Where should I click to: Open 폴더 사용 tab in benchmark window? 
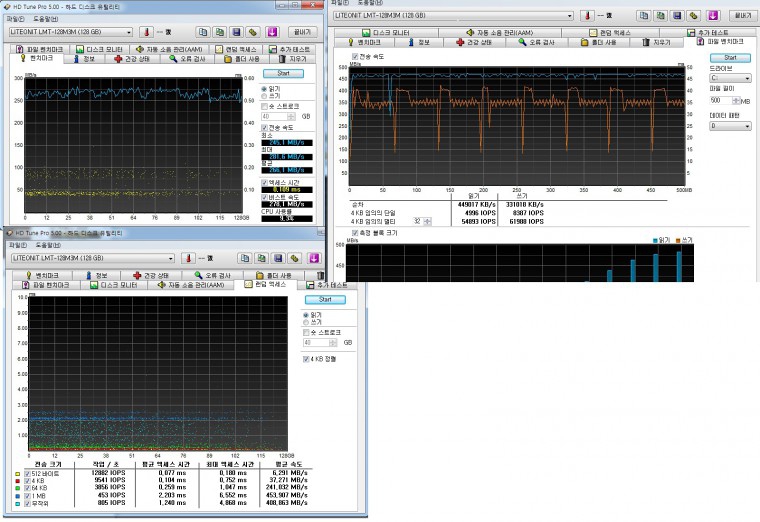click(x=242, y=59)
